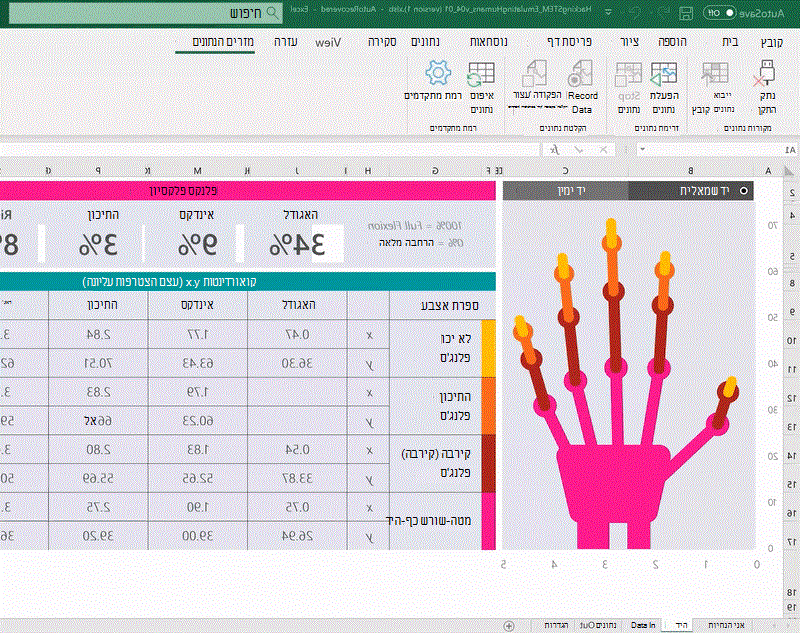Screen dimensions: 800x633
Task: Switch to the נתונים Out sheet tab
Action: [598, 625]
